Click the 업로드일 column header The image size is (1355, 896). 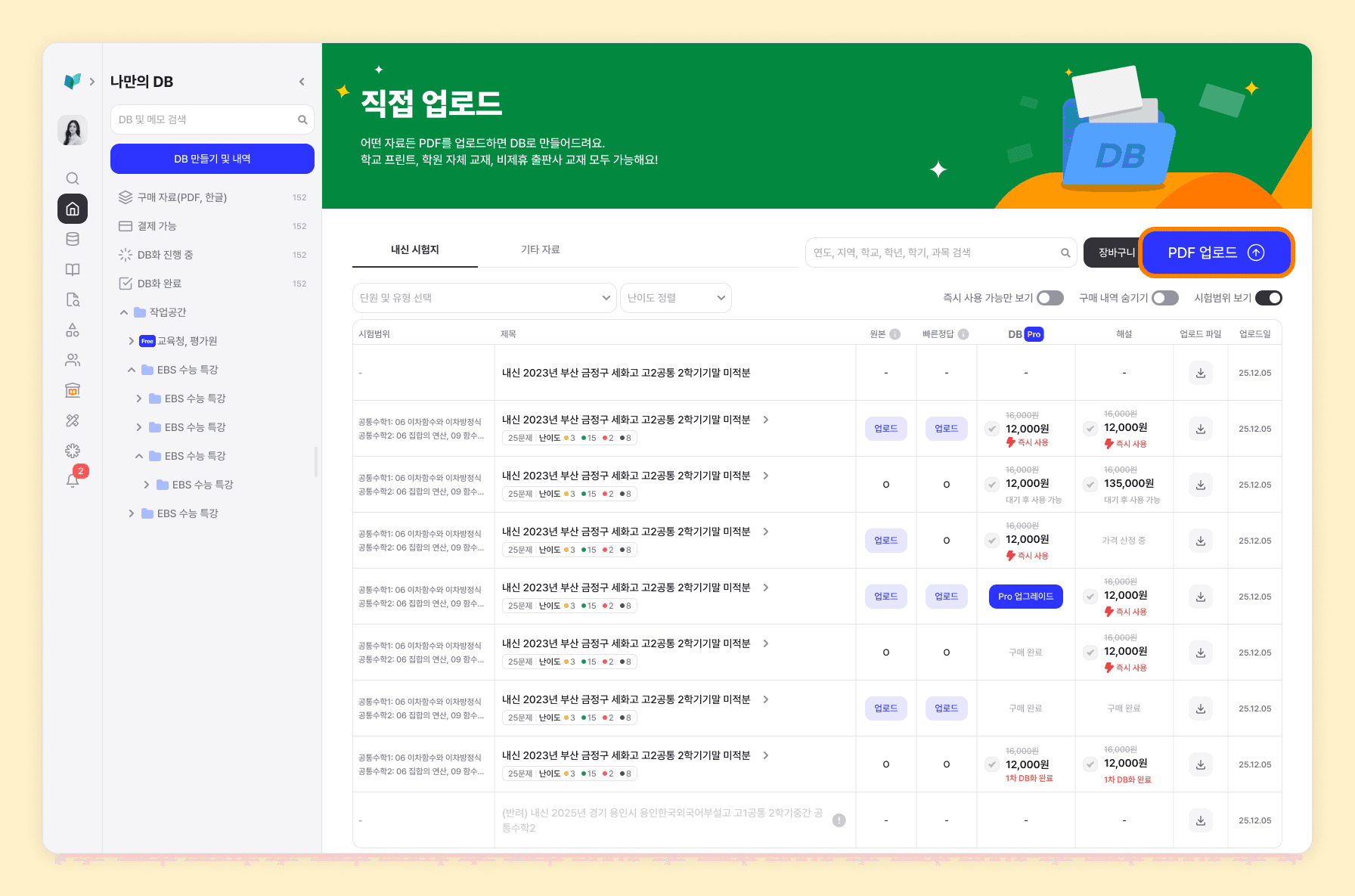1255,334
